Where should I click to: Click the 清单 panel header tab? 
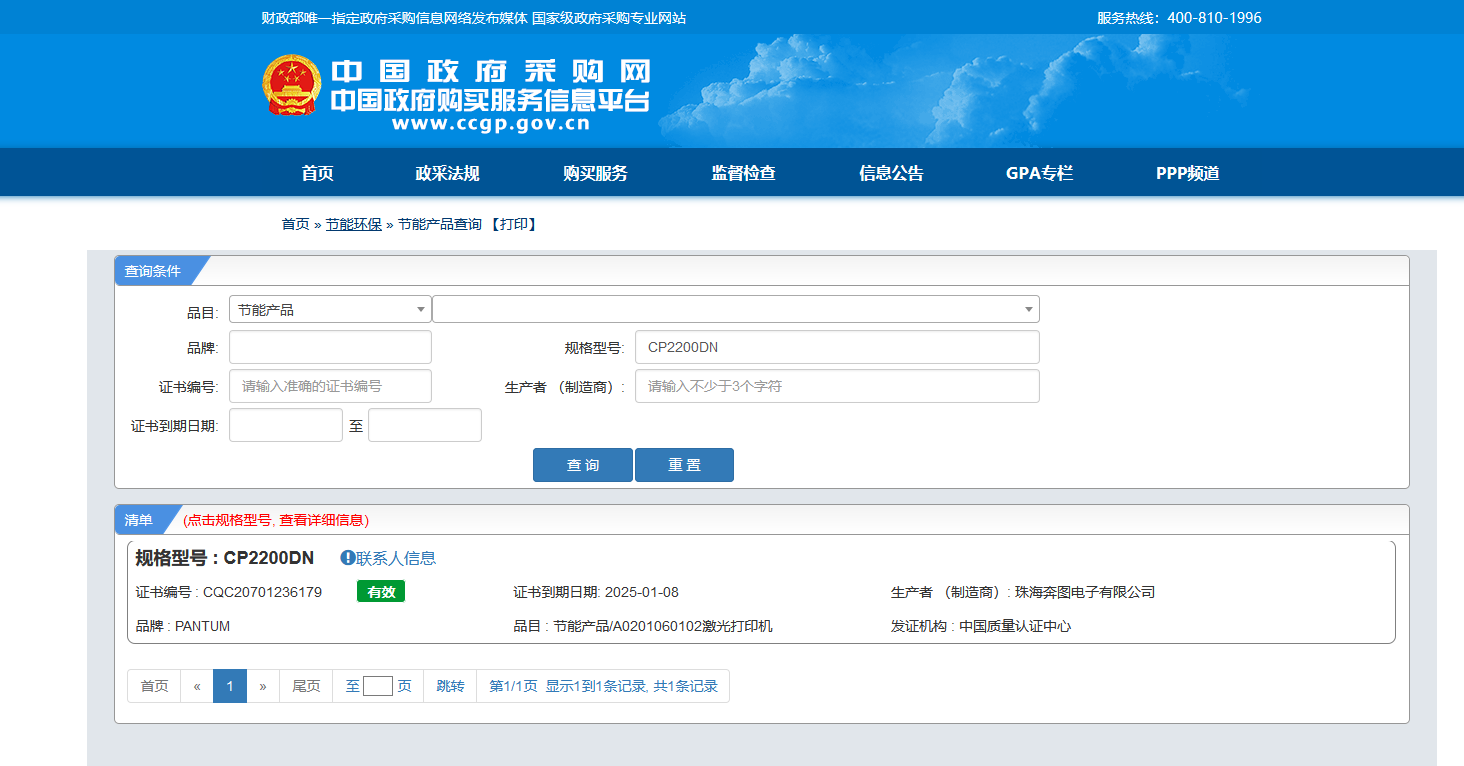pyautogui.click(x=139, y=520)
